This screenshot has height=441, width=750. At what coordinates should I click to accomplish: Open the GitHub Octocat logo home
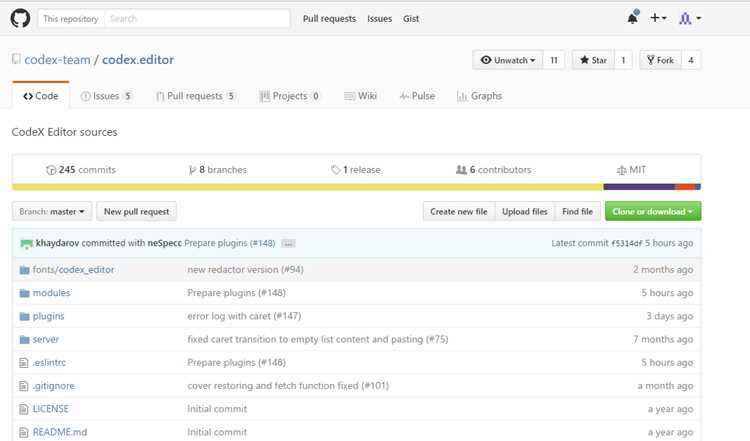20,19
